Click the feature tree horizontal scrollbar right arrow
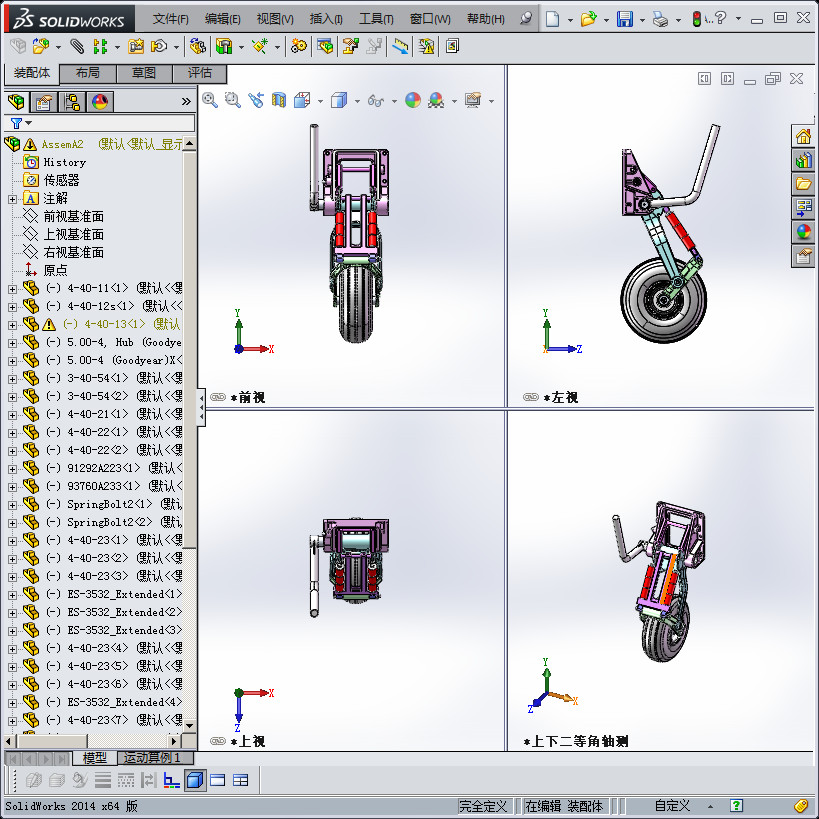The width and height of the screenshot is (819, 819). [x=174, y=741]
